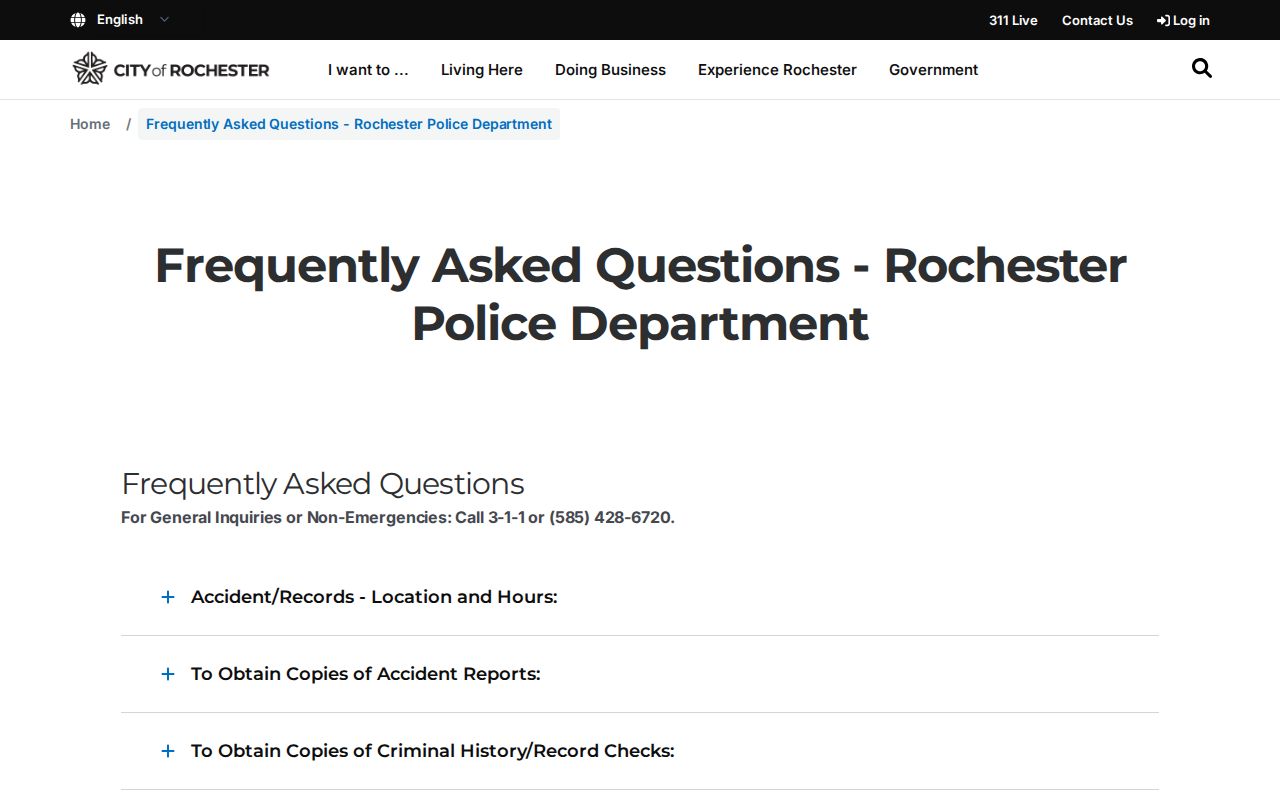Image resolution: width=1280 pixels, height=800 pixels.
Task: Click the globe language icon
Action: (78, 20)
